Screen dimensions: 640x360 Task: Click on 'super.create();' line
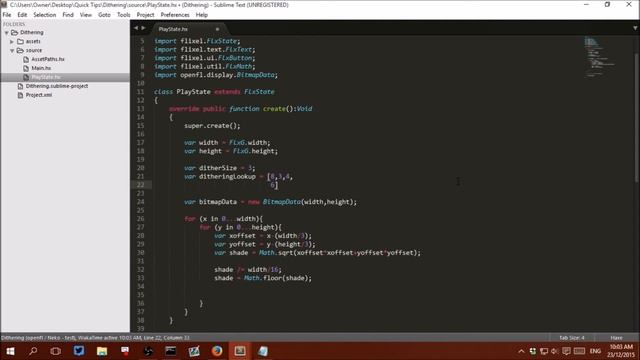click(x=212, y=126)
